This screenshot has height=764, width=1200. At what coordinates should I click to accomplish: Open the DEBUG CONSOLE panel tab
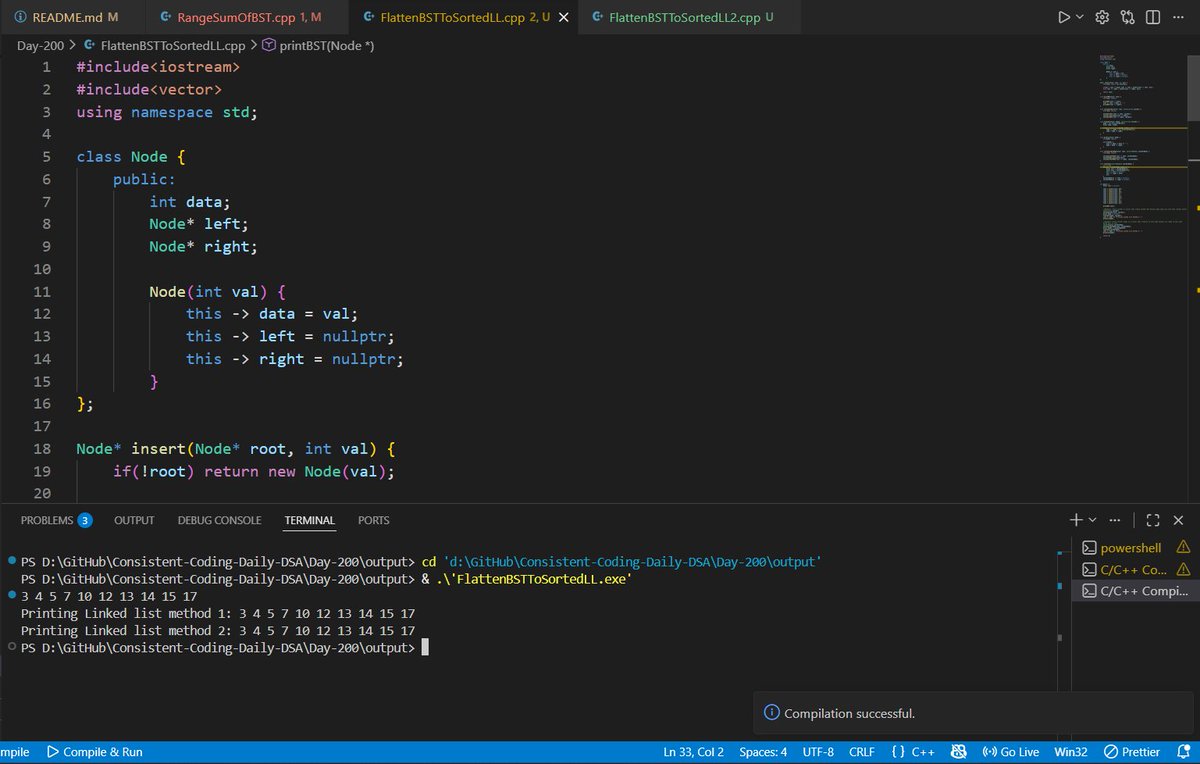point(219,520)
